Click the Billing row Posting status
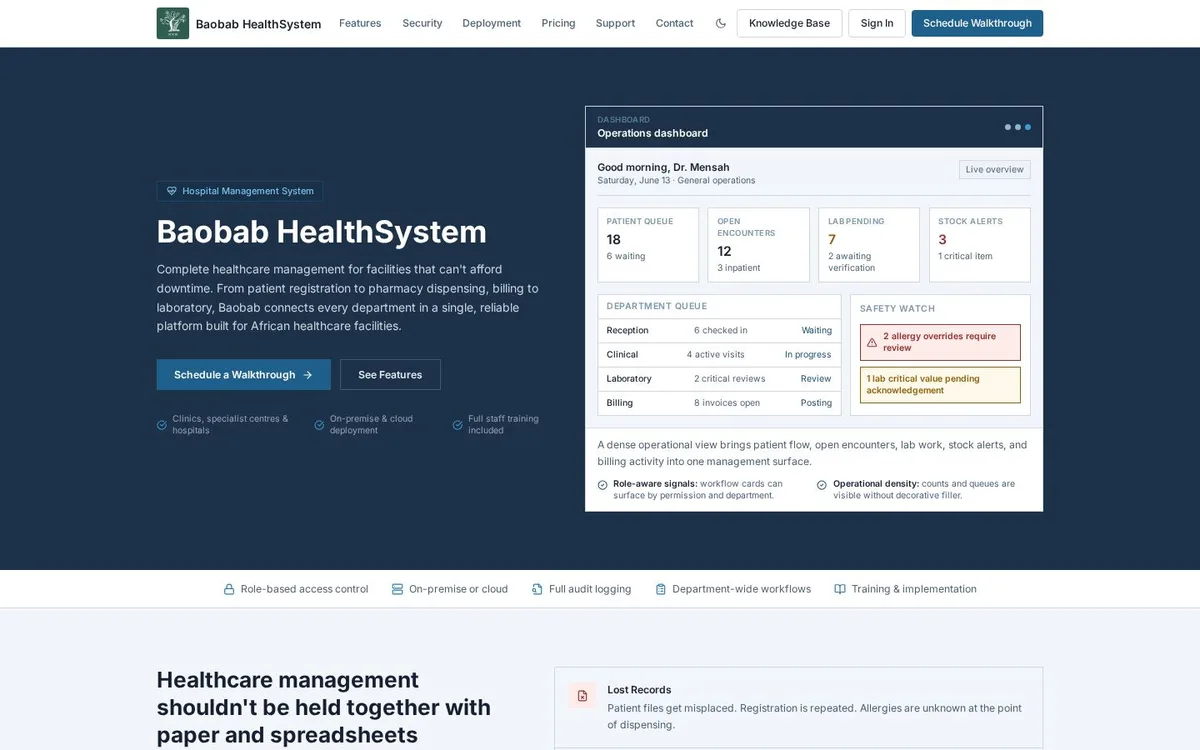This screenshot has width=1200, height=750. tap(816, 403)
